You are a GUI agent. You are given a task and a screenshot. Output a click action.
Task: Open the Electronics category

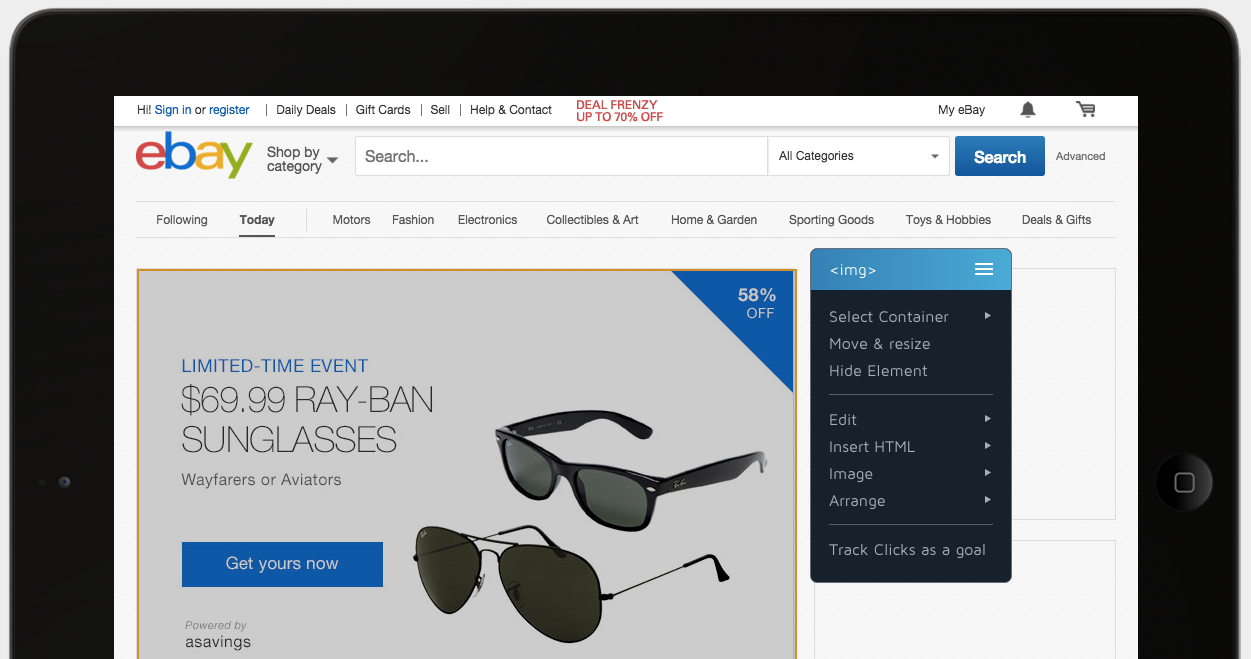point(488,220)
